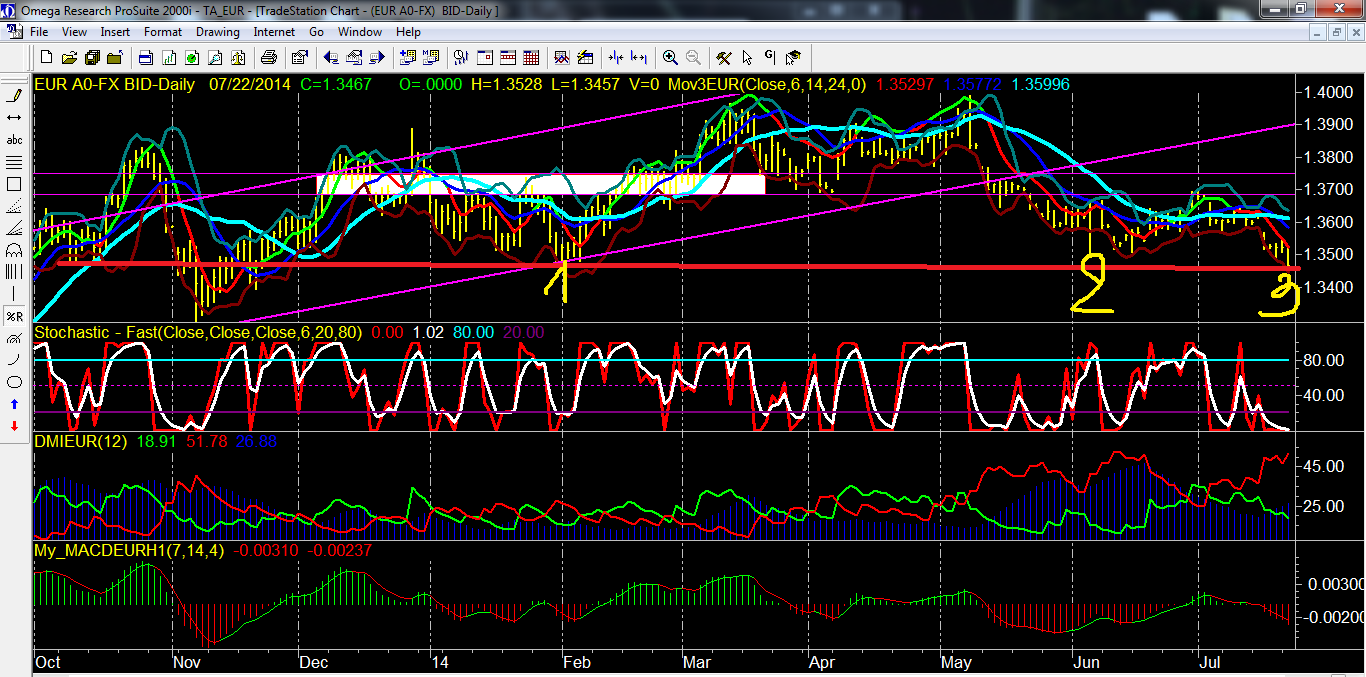The image size is (1366, 677).
Task: Pick the red down arrow marker tool
Action: pos(15,426)
